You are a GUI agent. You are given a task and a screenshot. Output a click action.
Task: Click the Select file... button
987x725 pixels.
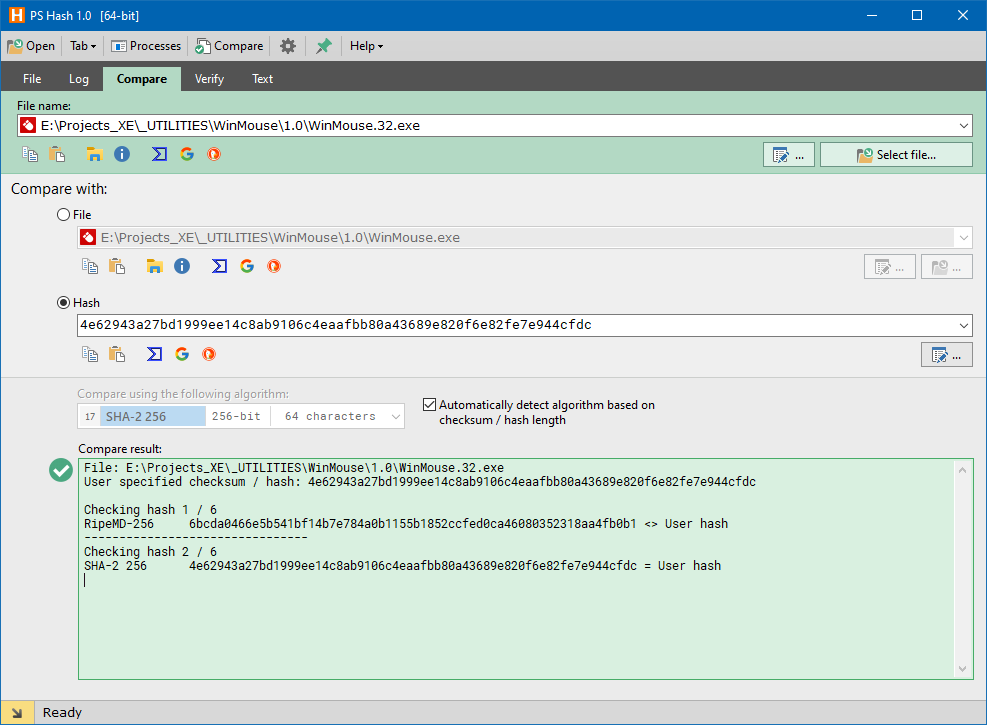click(896, 155)
